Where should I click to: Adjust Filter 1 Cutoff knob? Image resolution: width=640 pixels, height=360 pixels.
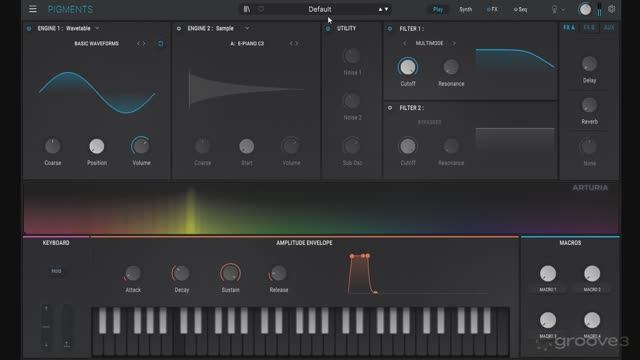(x=408, y=67)
